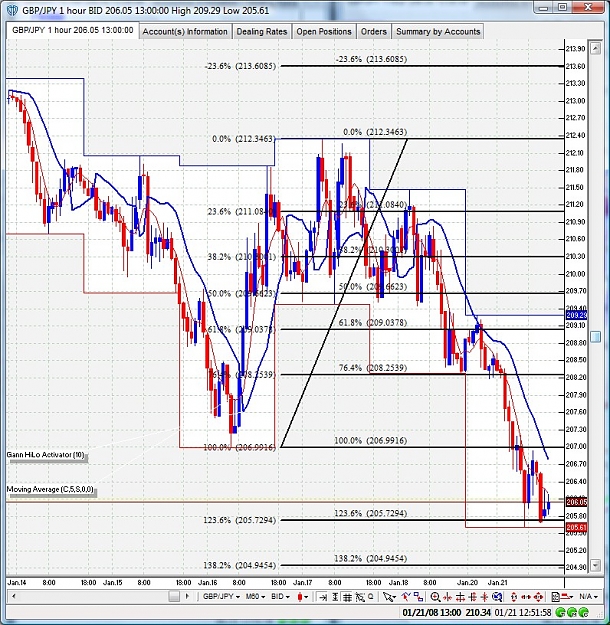610x625 pixels.
Task: Click the linked blue squares icon
Action: 418,597
